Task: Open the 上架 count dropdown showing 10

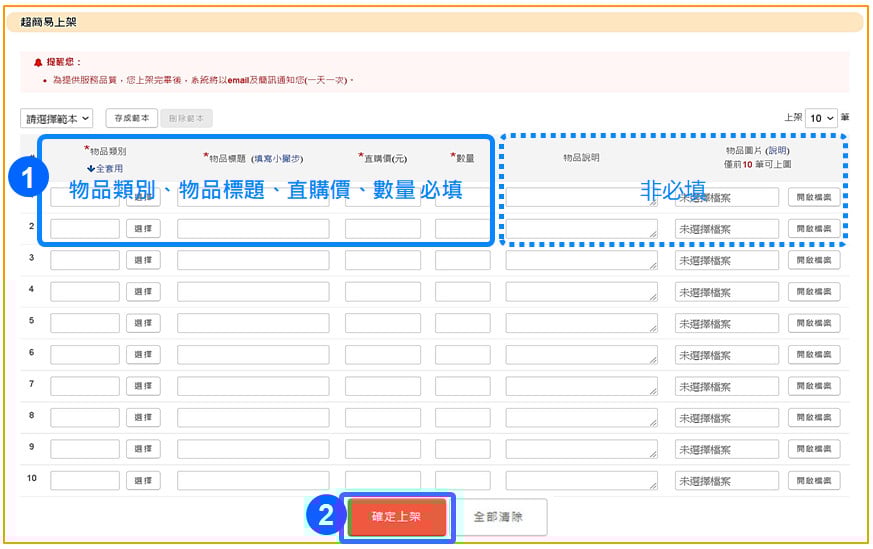Action: point(822,118)
